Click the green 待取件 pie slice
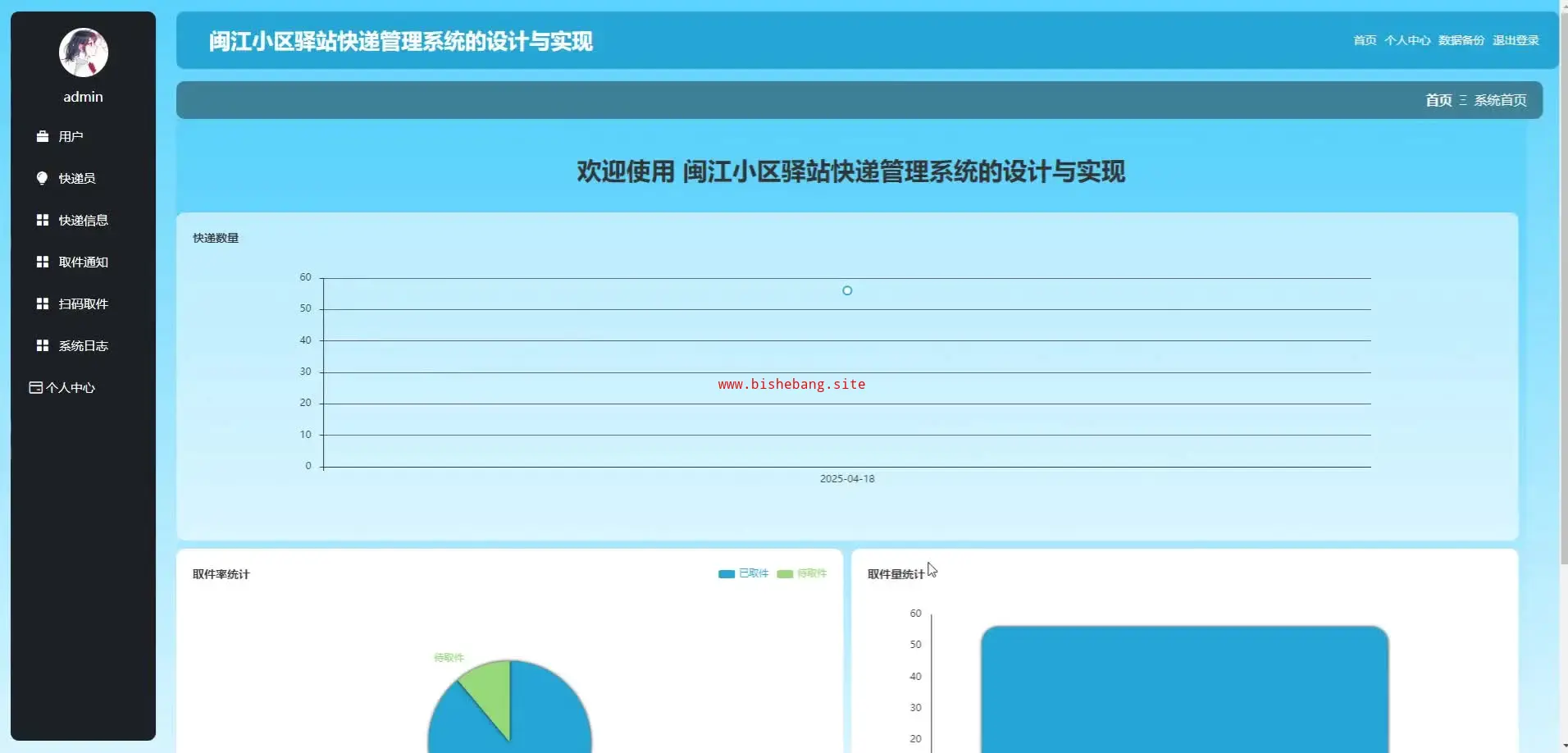This screenshot has height=753, width=1568. click(490, 693)
